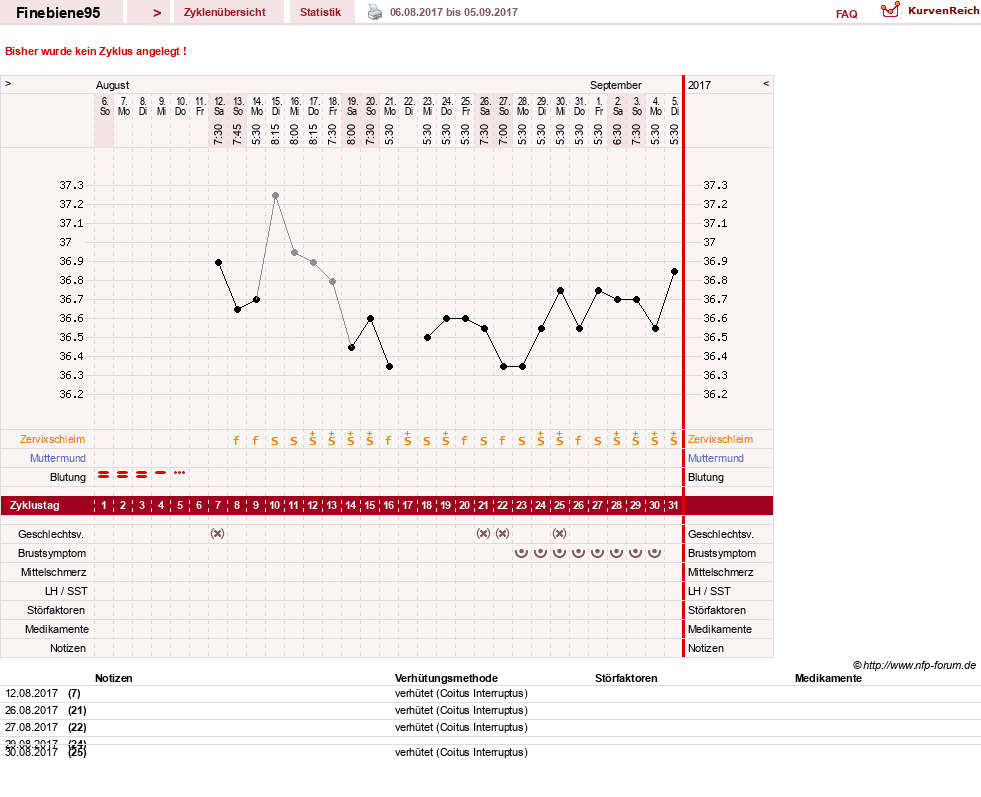The width and height of the screenshot is (981, 797).
Task: Click the Medikamente column heading below chart
Action: pos(828,678)
